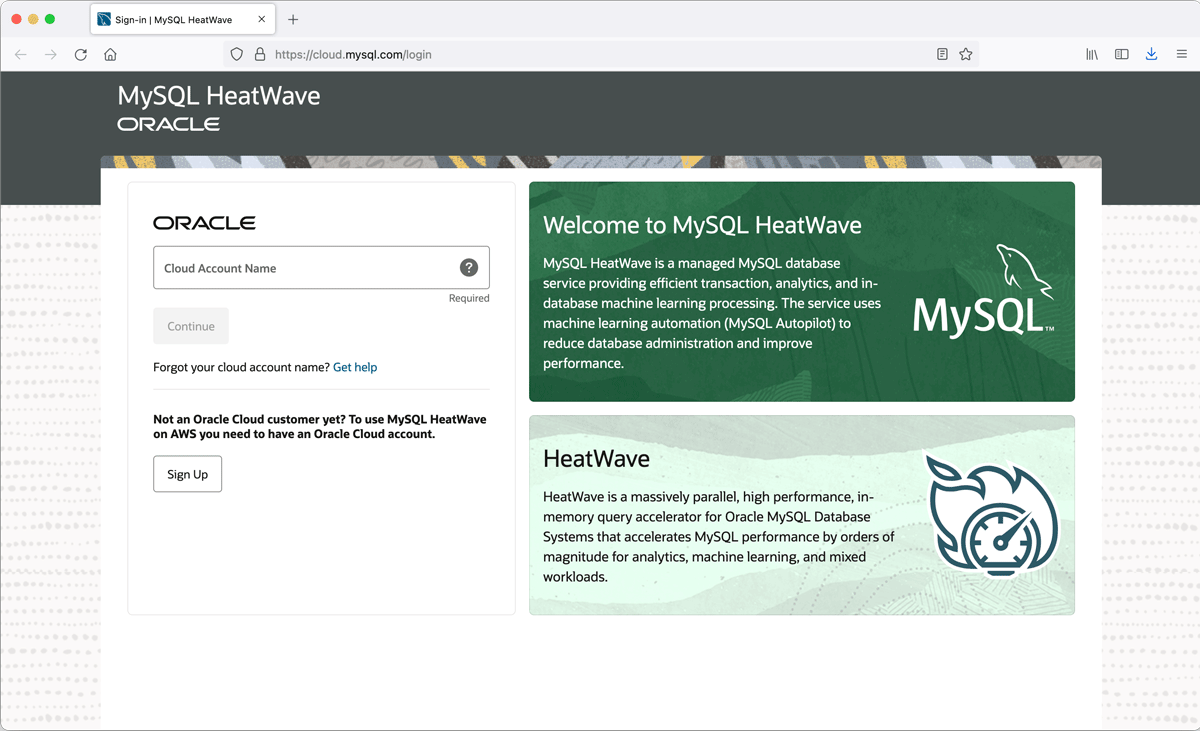Click the browser back arrow
The height and width of the screenshot is (731, 1200).
click(x=21, y=54)
